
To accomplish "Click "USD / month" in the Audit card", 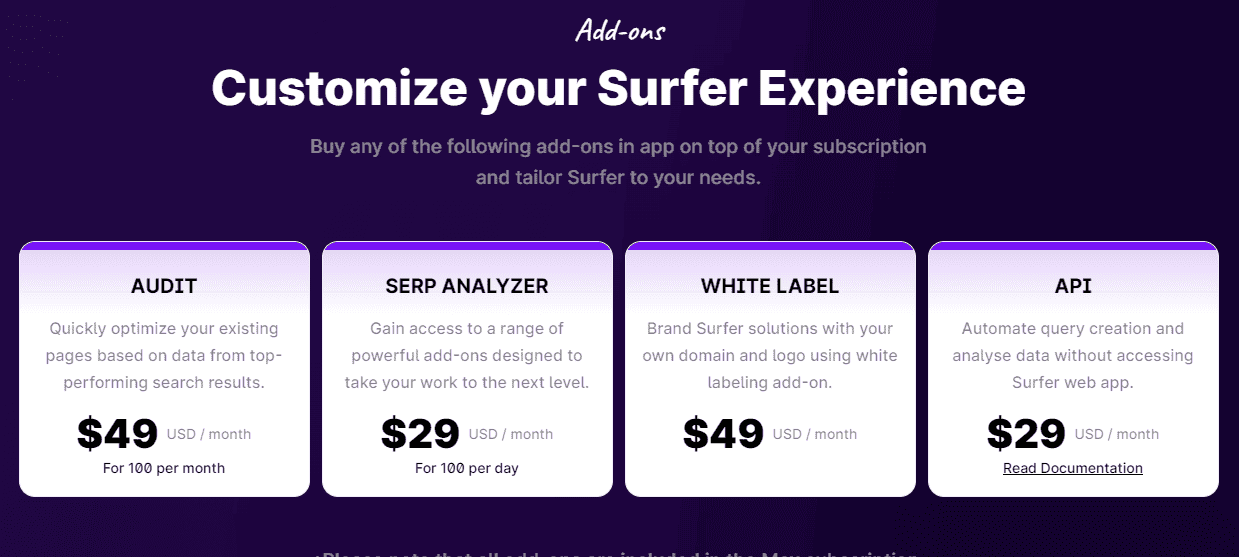I will 209,434.
